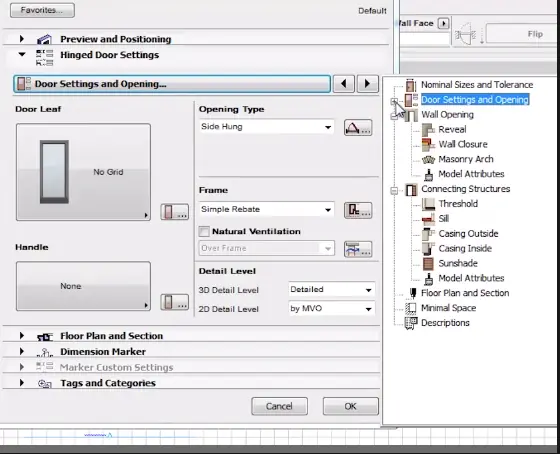Select Minimal Space in the tree
Screen dimensions: 560x454
pos(448,308)
